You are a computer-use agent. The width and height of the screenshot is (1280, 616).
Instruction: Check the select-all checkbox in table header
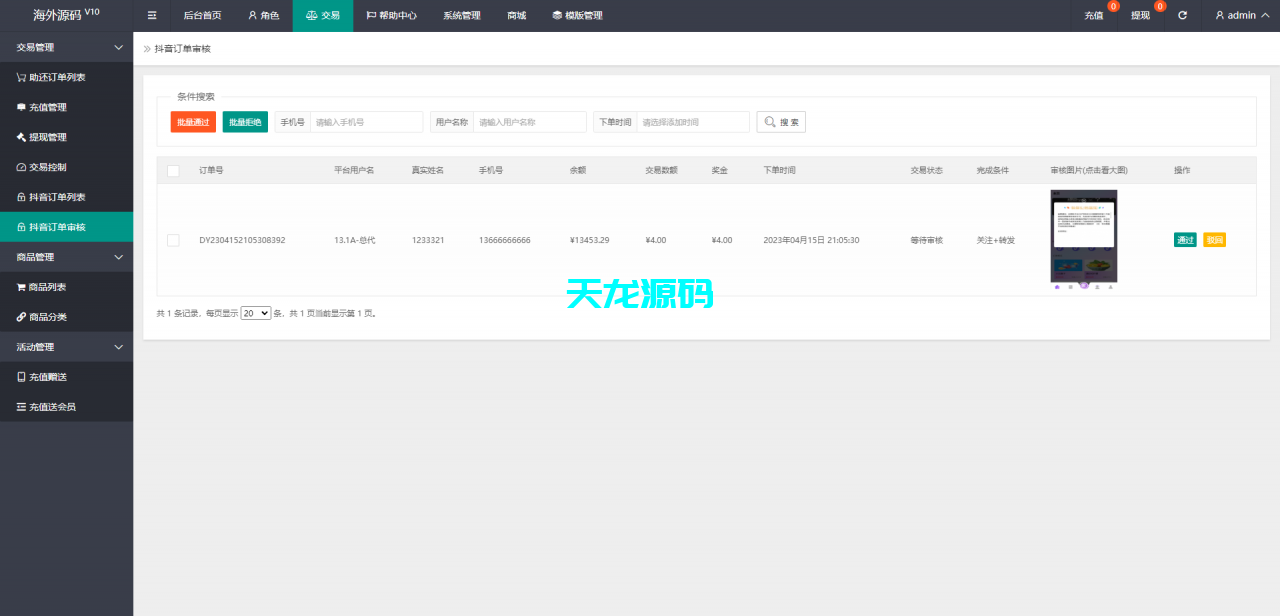pos(173,170)
